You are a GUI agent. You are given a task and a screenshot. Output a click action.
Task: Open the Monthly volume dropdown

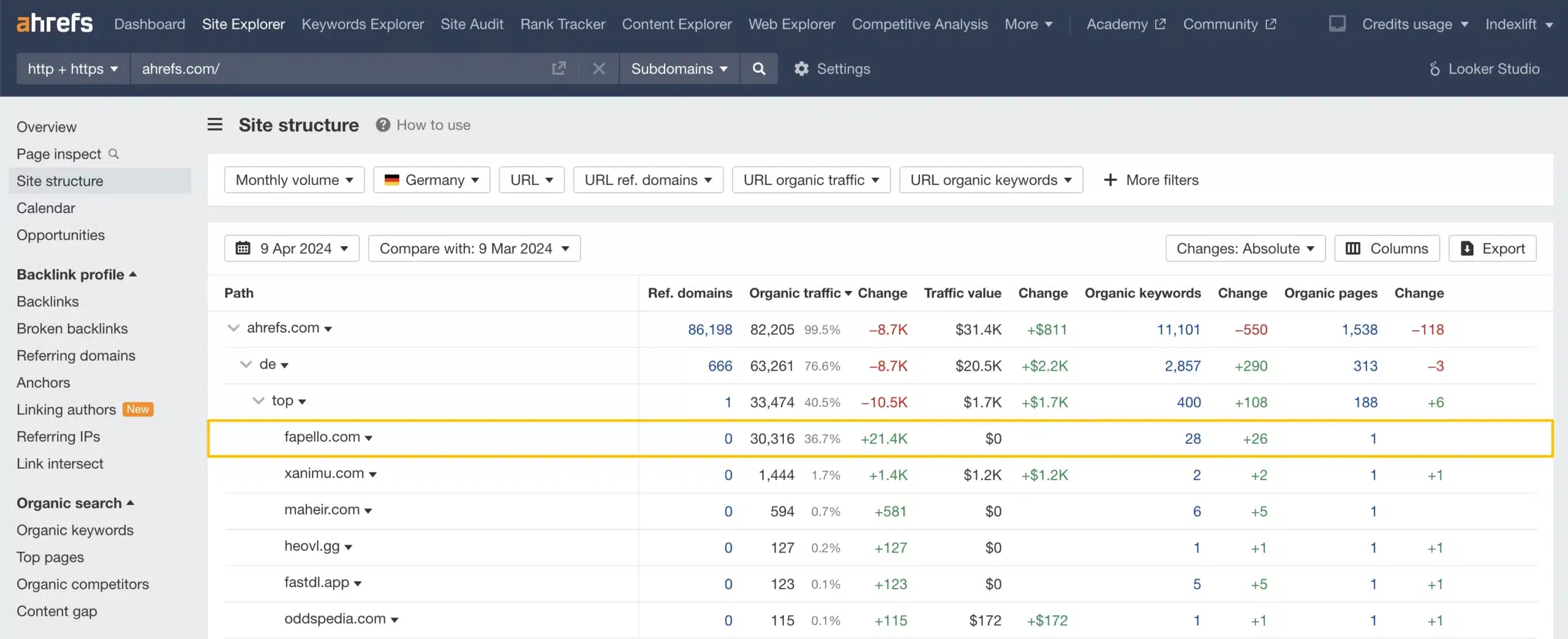(295, 180)
